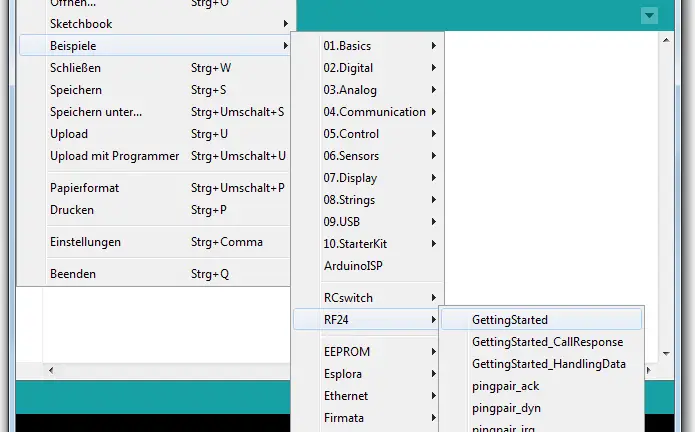Click the horizontal scrollbar right arrow

tap(649, 370)
